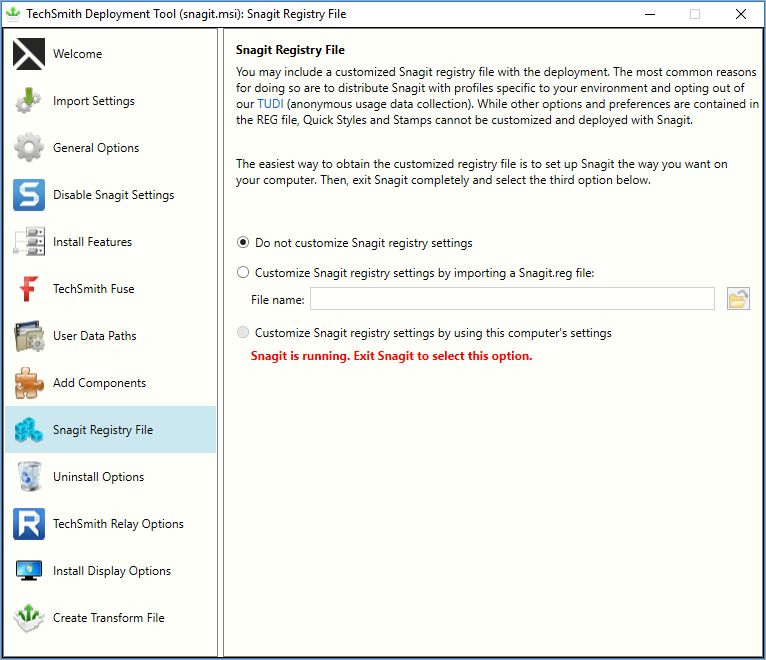The image size is (766, 660).
Task: Click the Uninstall Options recycle bin icon
Action: coord(29,476)
